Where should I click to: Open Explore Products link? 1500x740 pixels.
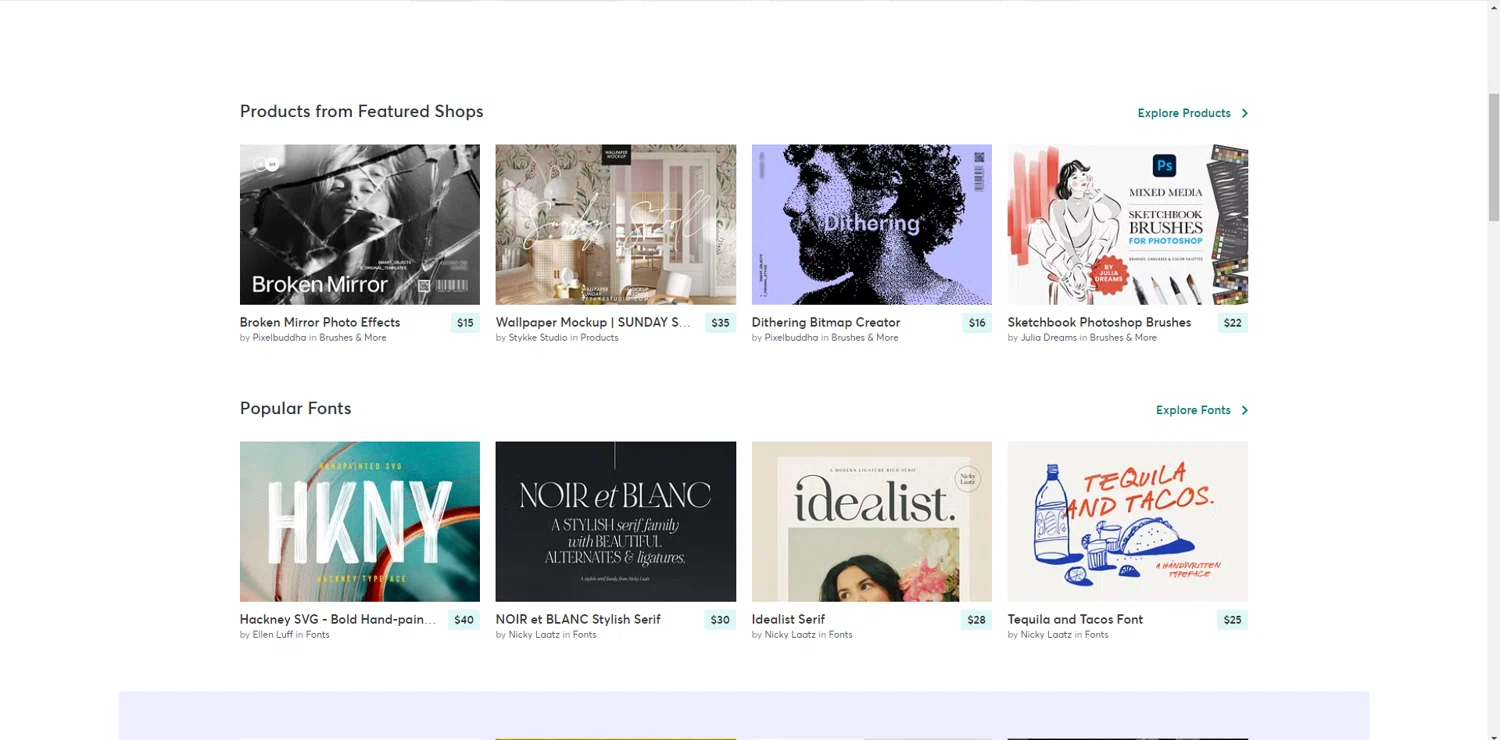[1184, 113]
